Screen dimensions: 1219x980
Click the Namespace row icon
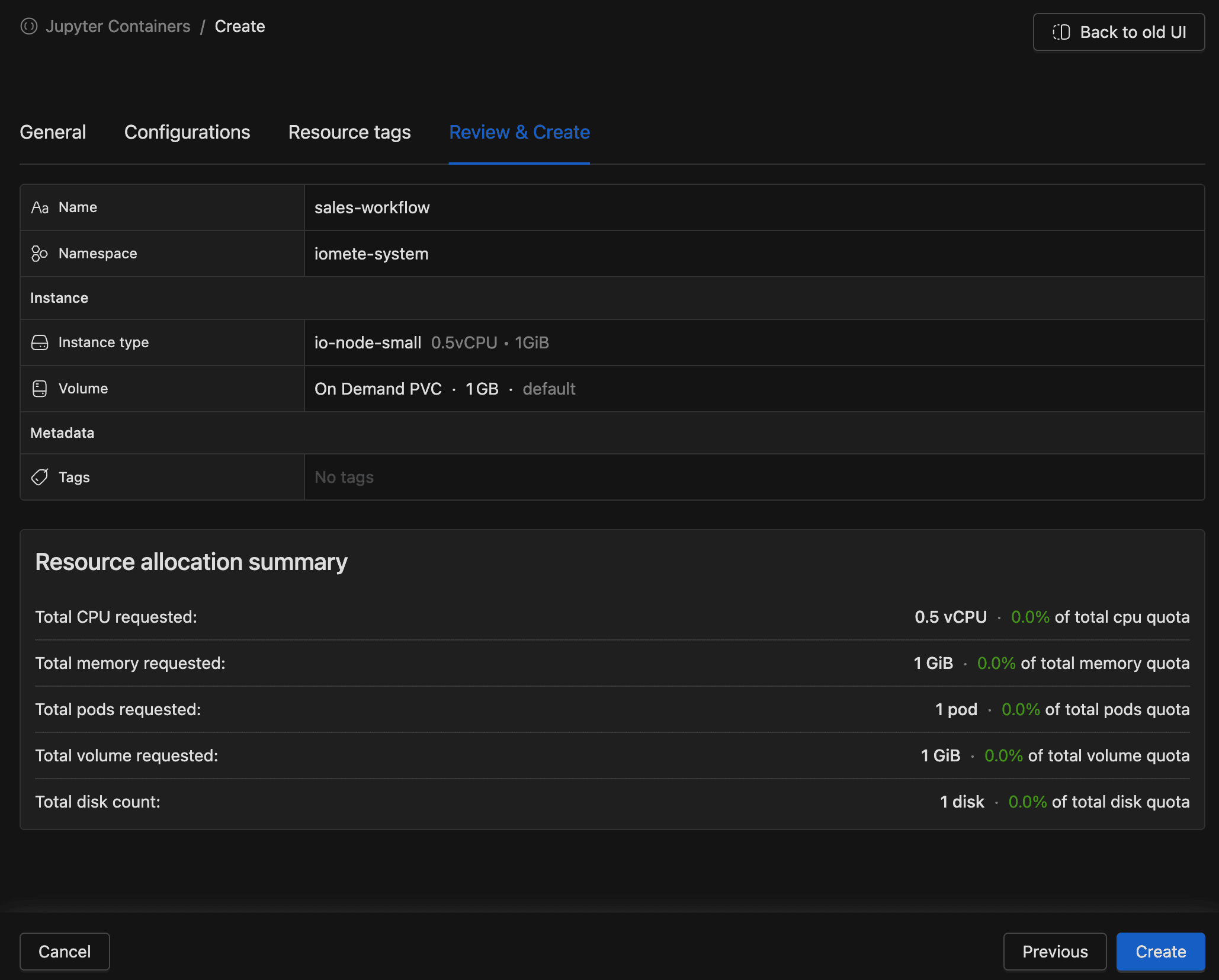[x=40, y=254]
